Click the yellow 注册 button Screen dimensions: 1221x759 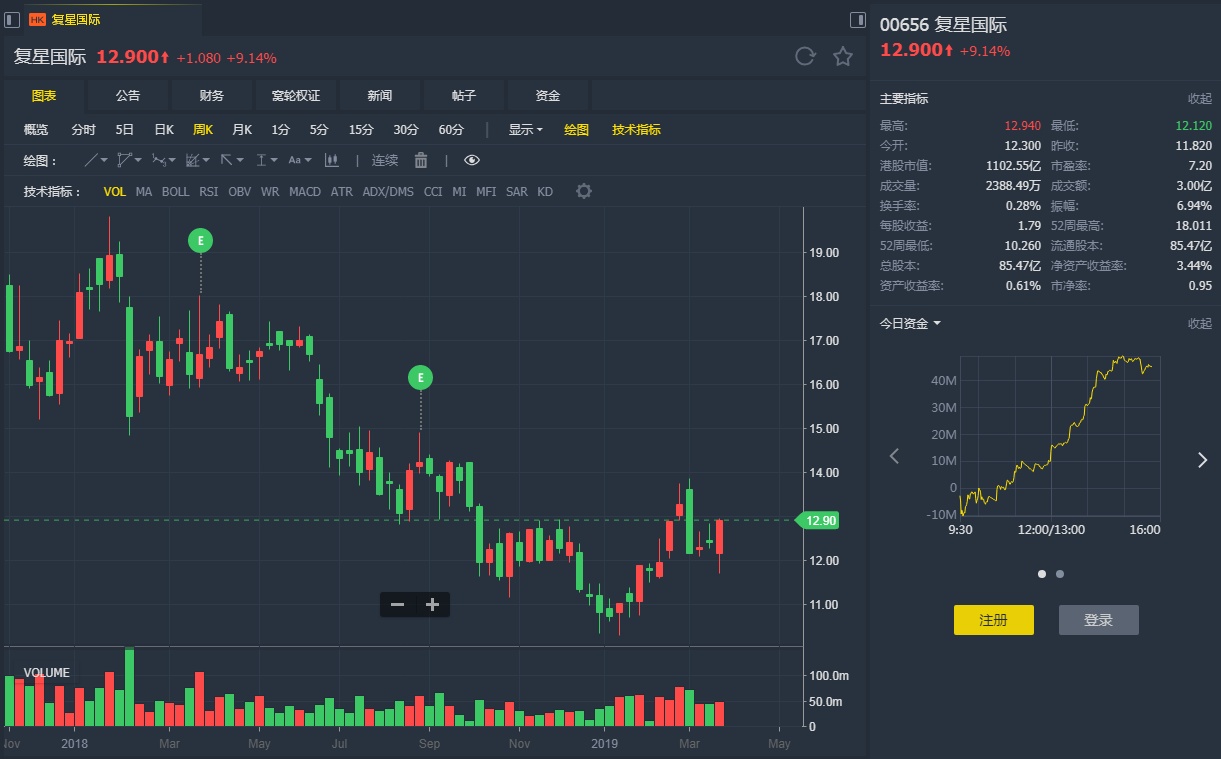click(x=993, y=620)
